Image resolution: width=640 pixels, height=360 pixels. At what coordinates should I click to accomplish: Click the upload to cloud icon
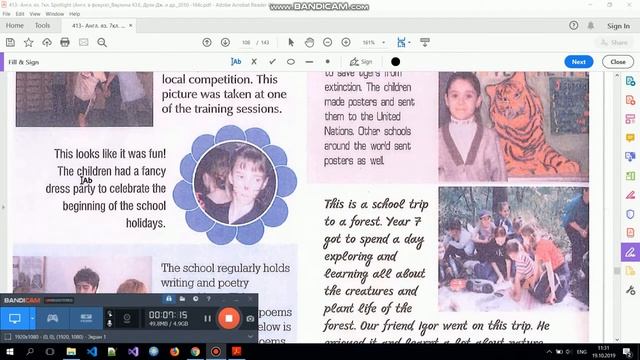[x=47, y=42]
